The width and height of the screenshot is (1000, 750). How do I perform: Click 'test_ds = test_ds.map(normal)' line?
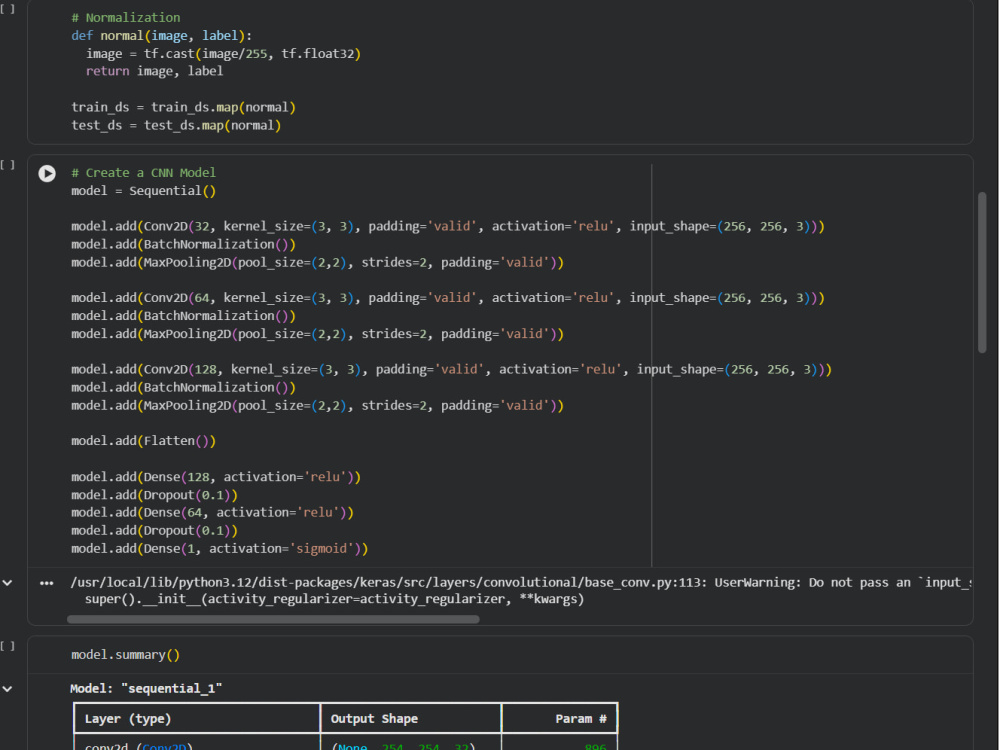tap(176, 125)
